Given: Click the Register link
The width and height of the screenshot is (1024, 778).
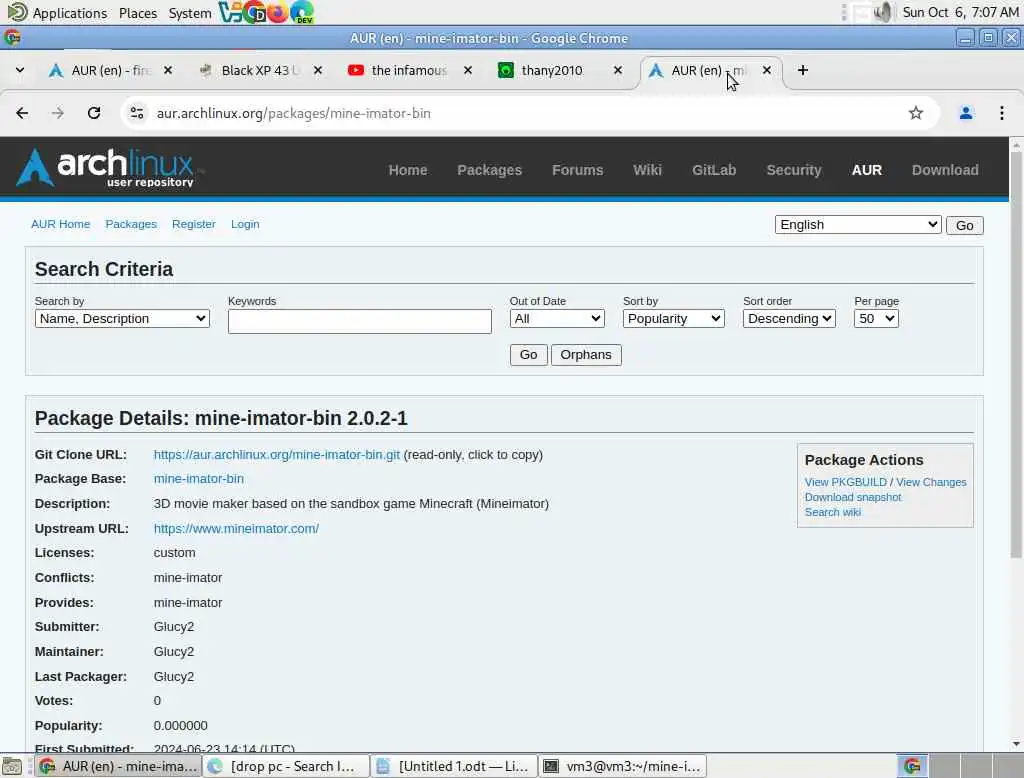Looking at the screenshot, I should [x=193, y=224].
